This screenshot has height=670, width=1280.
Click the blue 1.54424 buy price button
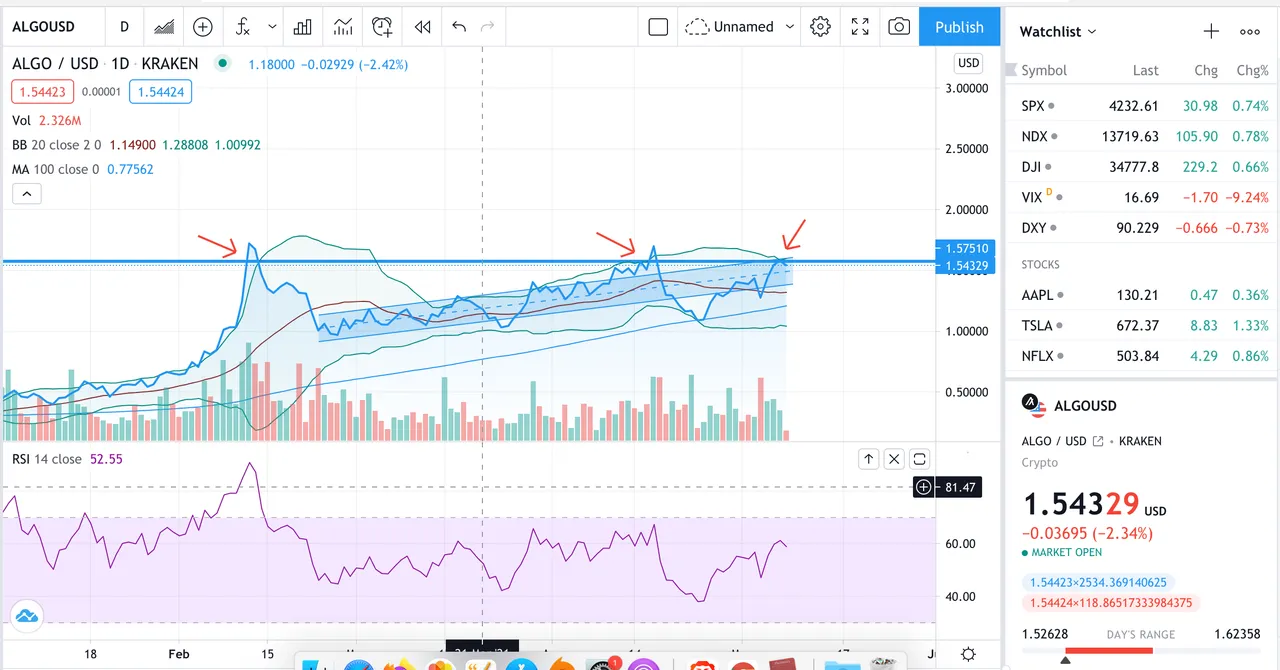click(x=160, y=92)
